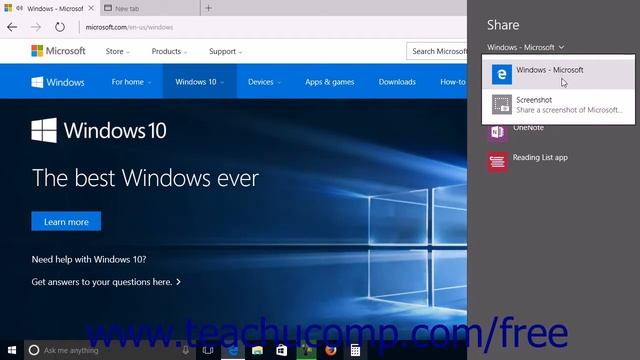The image size is (640, 360).
Task: Click the Search Microsoft field
Action: (x=437, y=51)
